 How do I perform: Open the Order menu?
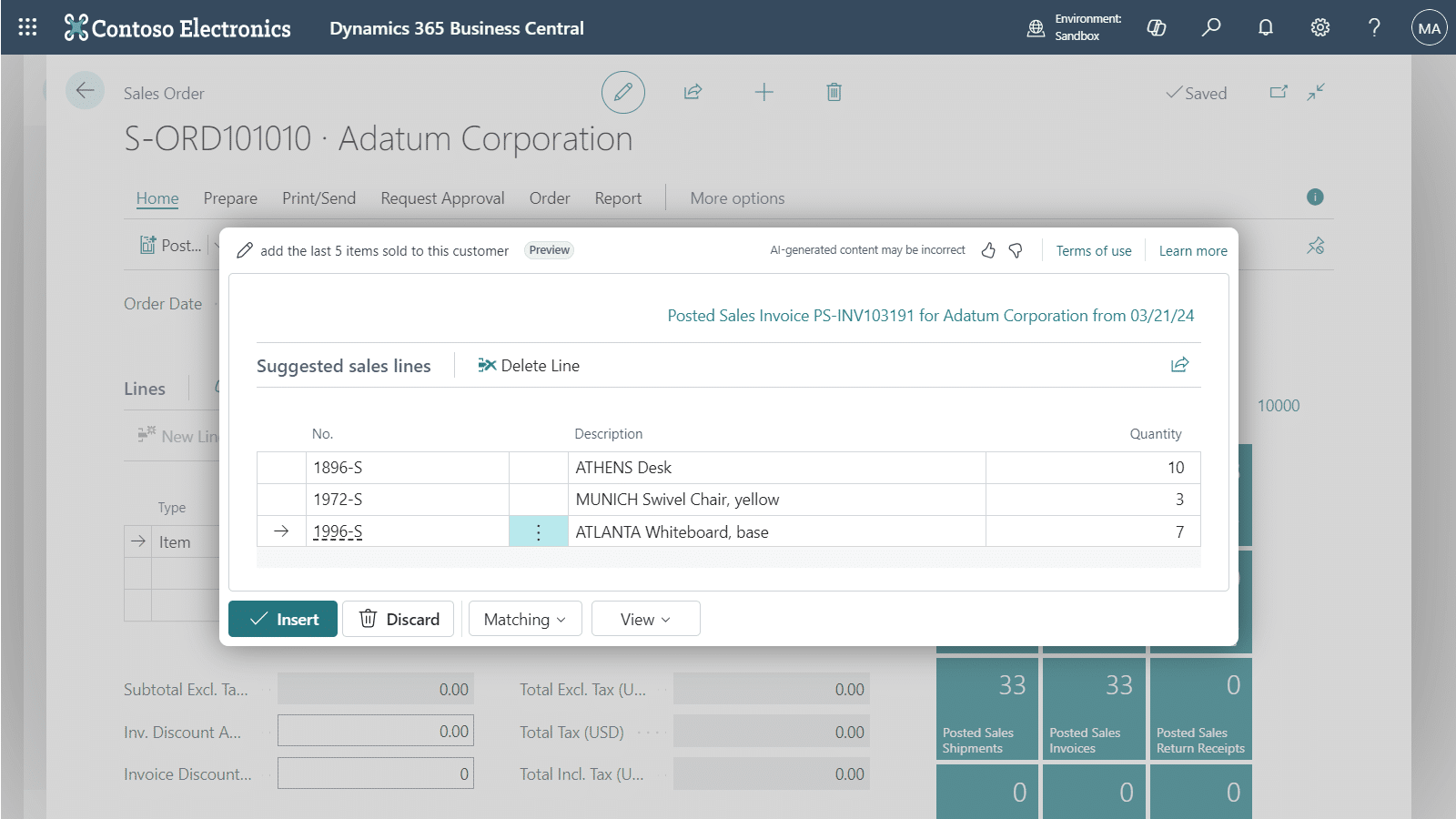click(550, 198)
